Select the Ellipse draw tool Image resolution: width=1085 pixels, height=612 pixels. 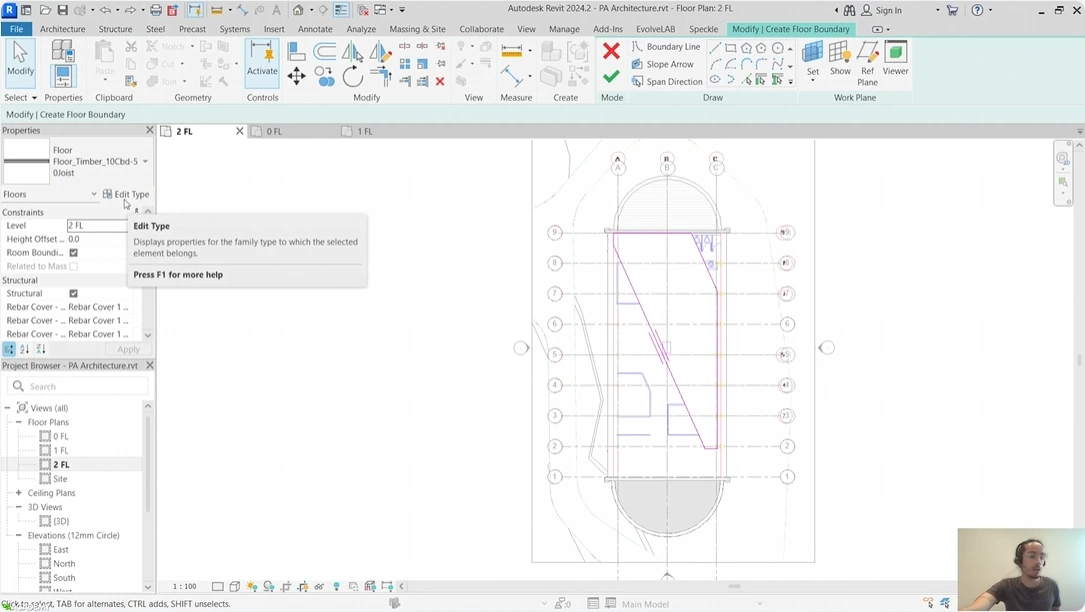pos(715,80)
